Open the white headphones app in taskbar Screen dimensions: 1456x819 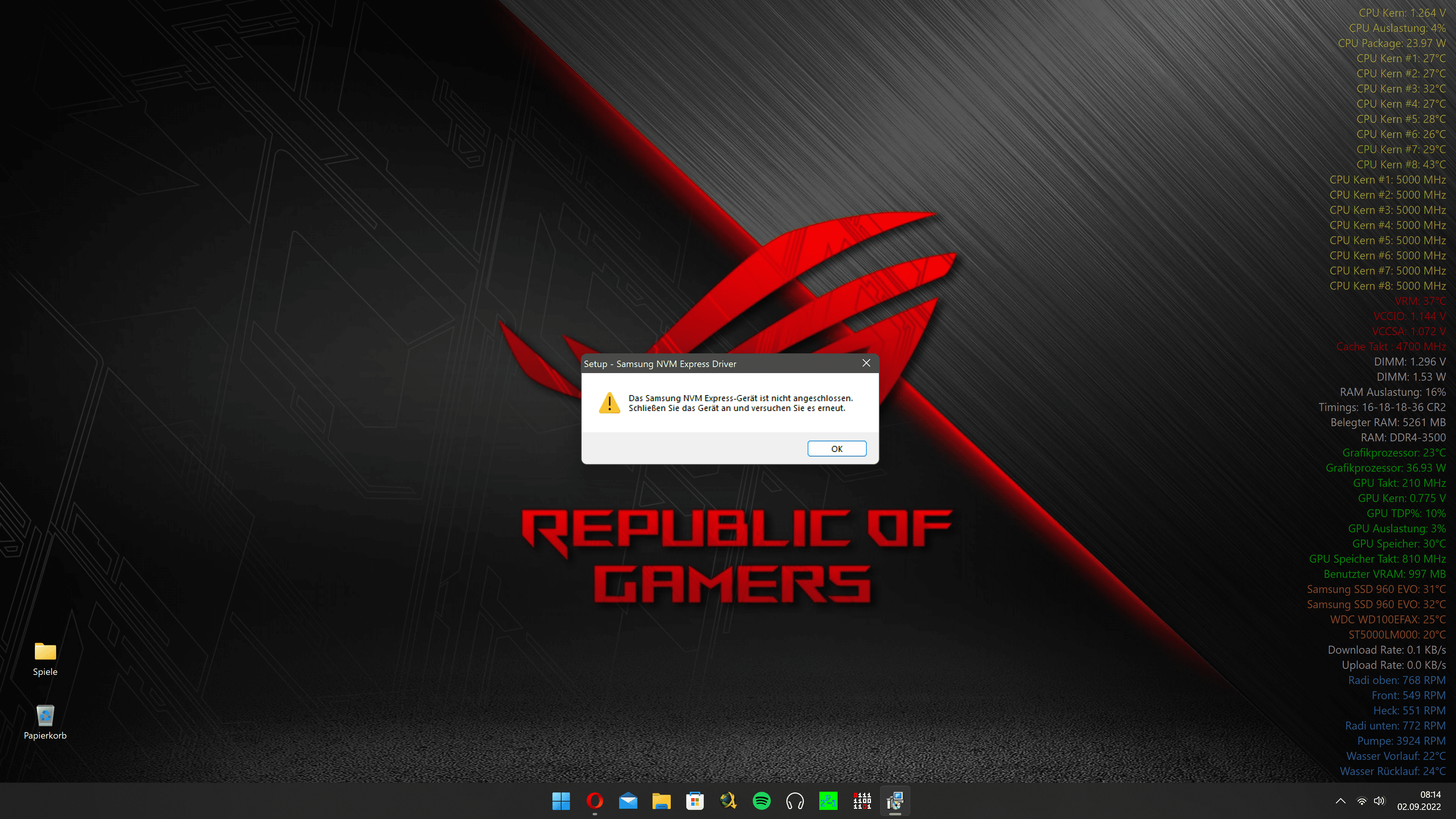tap(795, 800)
